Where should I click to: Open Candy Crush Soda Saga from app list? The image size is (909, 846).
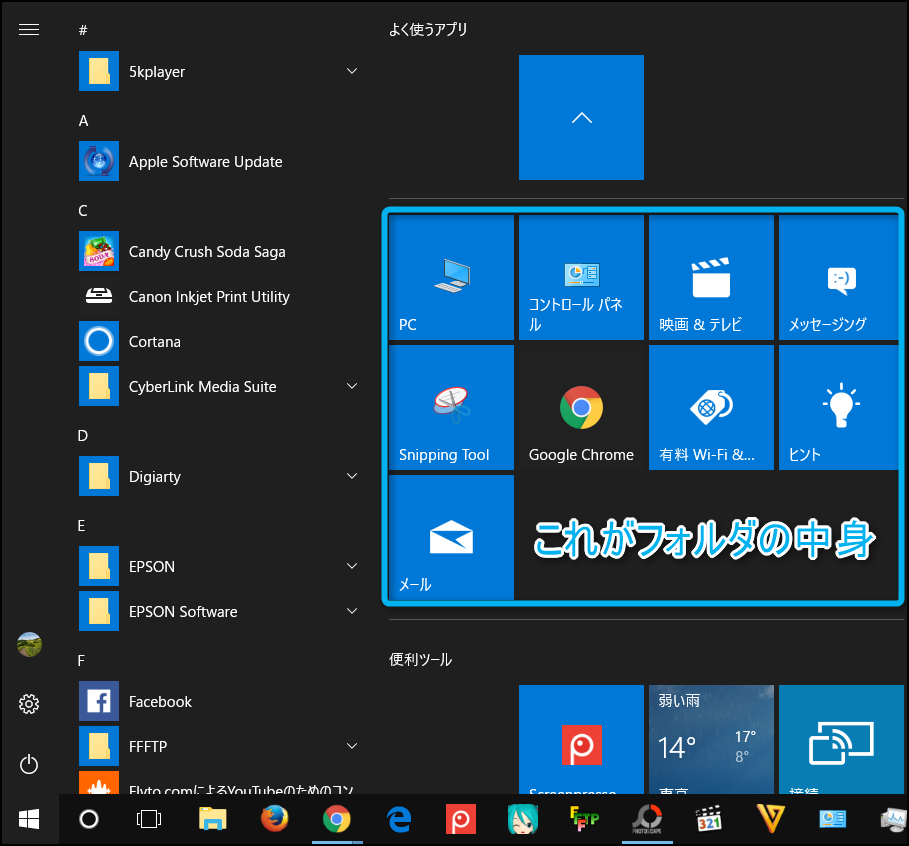tap(206, 251)
